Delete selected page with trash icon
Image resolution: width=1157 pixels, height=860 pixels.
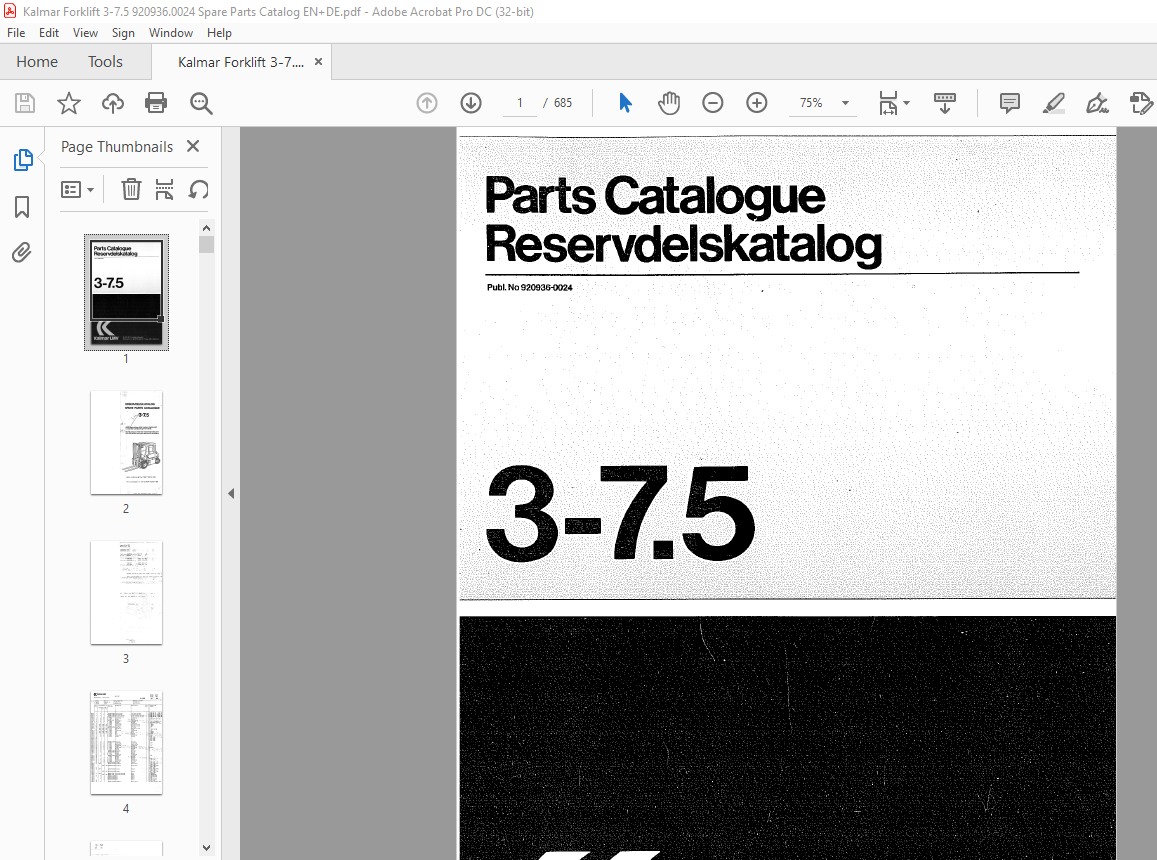pos(131,190)
